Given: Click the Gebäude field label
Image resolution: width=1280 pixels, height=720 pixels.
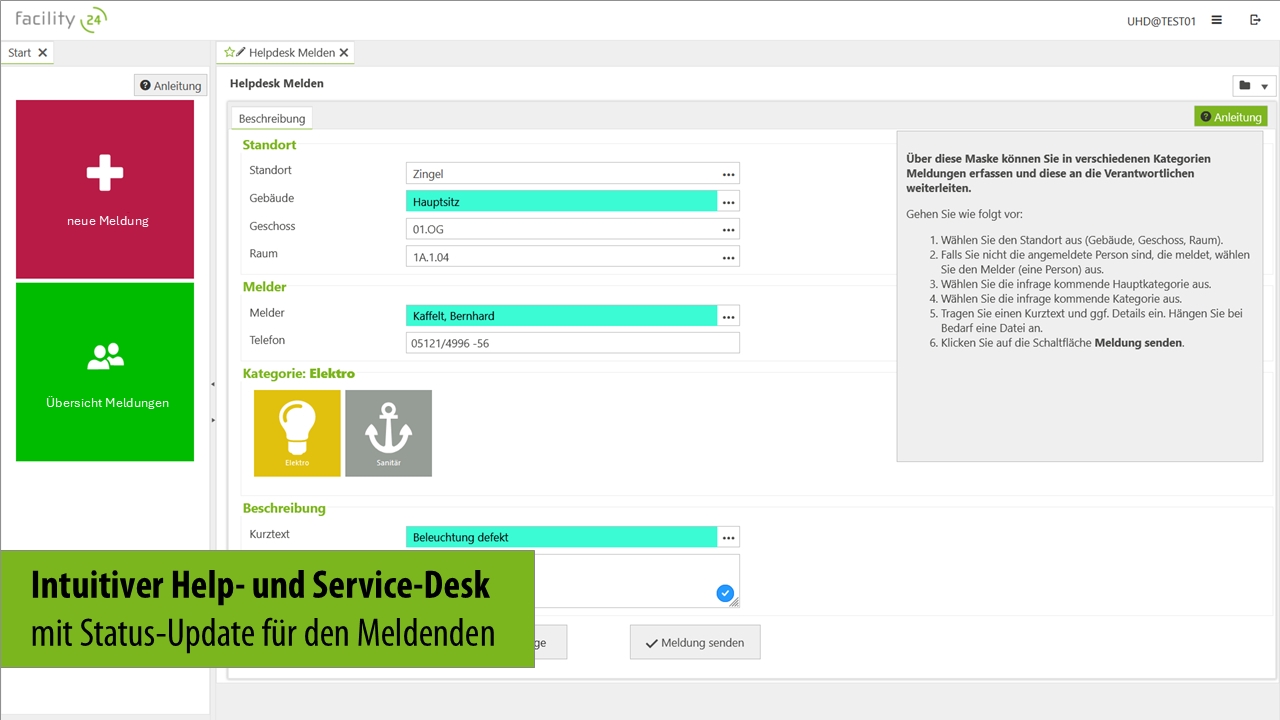Looking at the screenshot, I should pyautogui.click(x=272, y=198).
